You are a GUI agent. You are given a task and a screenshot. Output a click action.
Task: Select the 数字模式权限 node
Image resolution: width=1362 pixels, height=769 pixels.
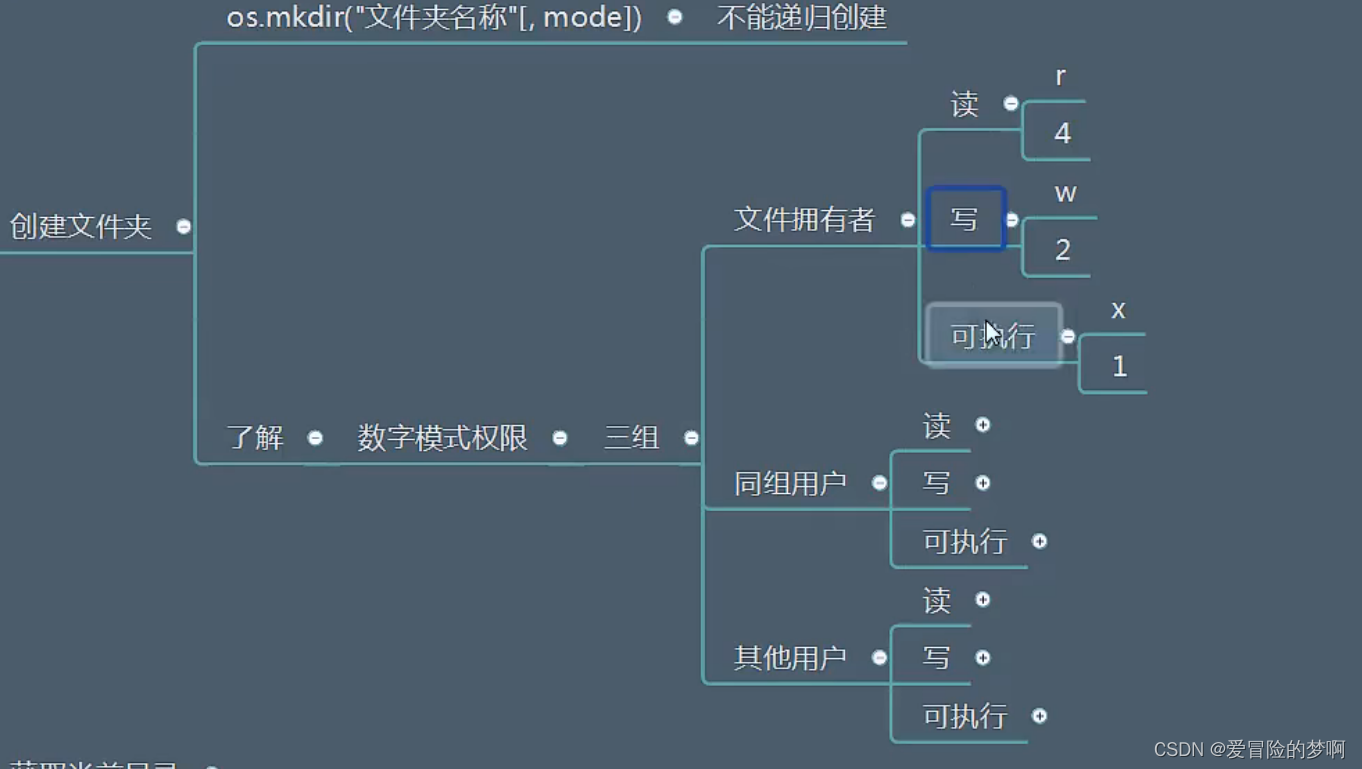tap(443, 438)
